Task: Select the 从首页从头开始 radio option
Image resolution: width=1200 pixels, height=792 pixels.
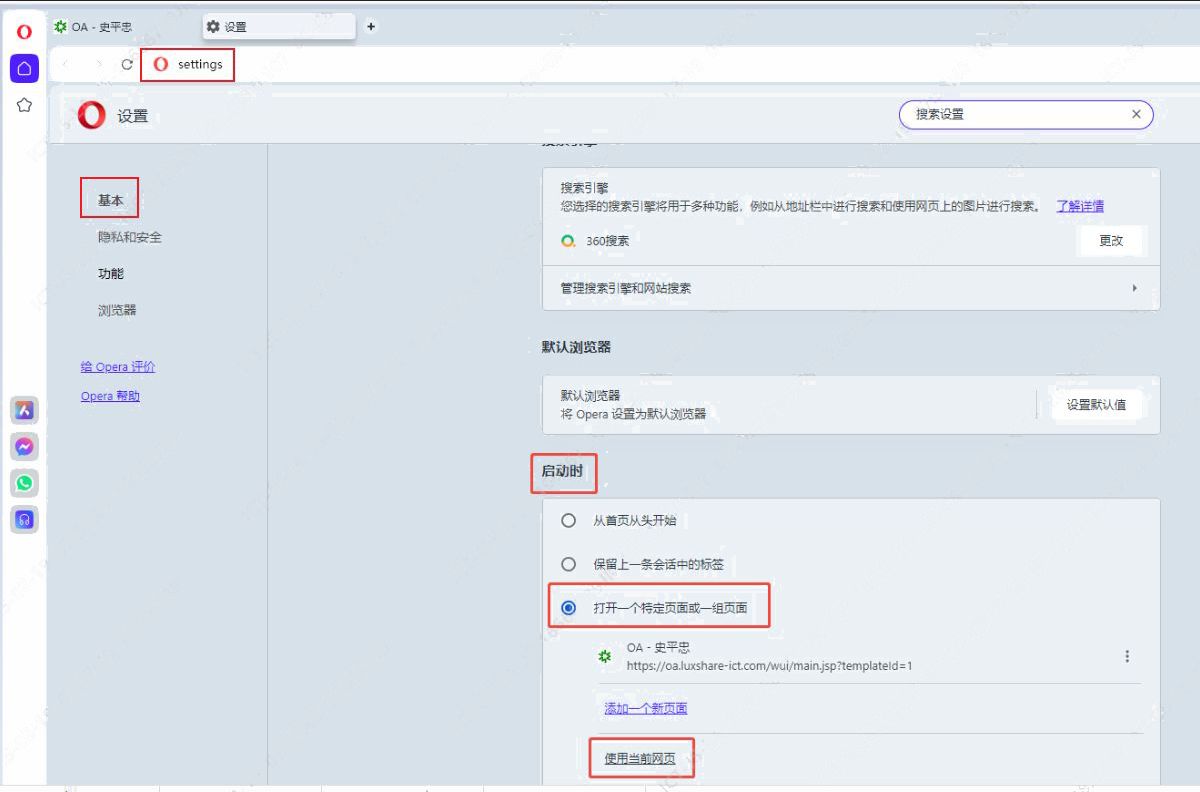Action: 568,521
